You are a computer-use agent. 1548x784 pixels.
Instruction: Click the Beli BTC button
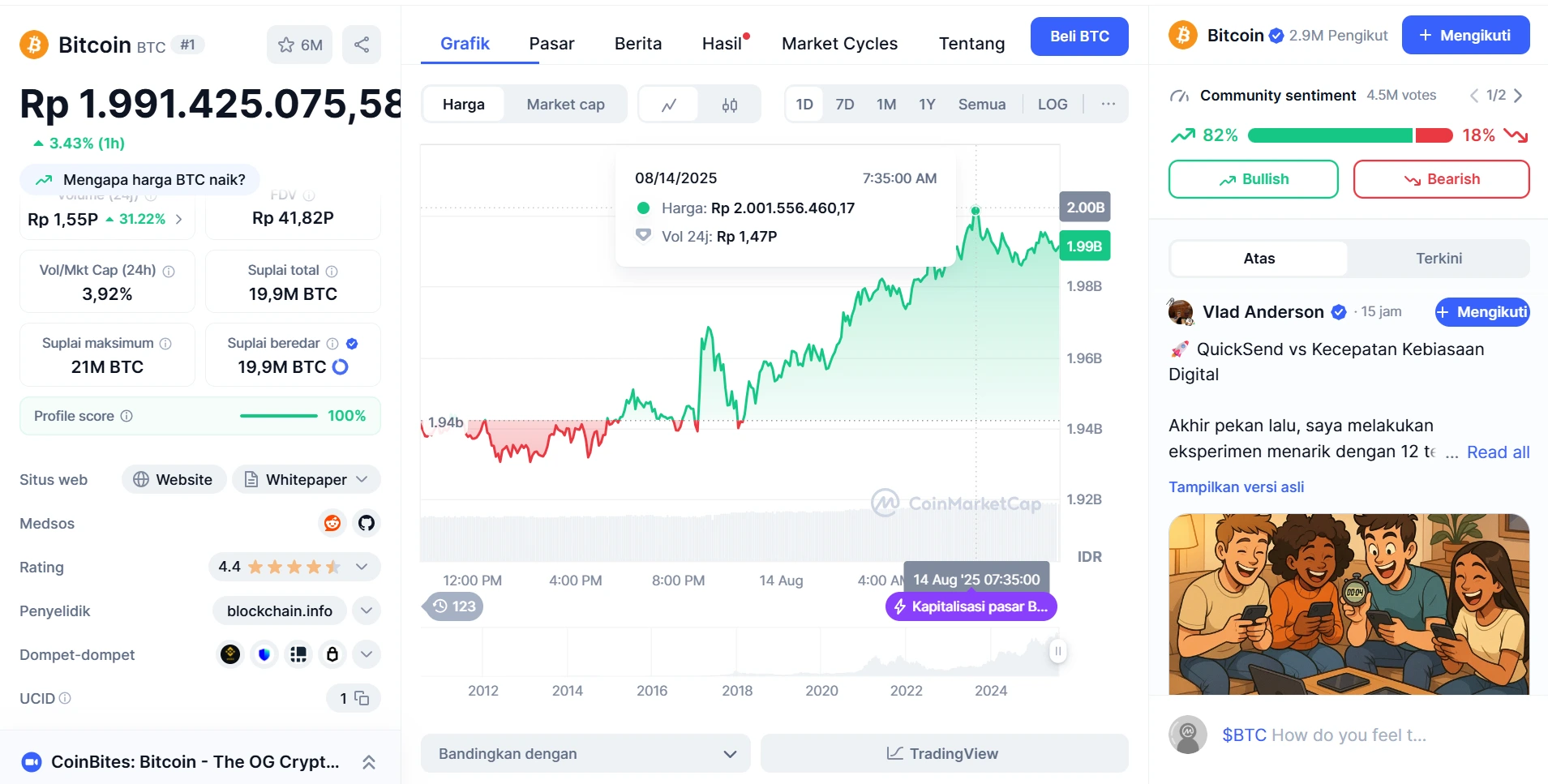pyautogui.click(x=1078, y=36)
